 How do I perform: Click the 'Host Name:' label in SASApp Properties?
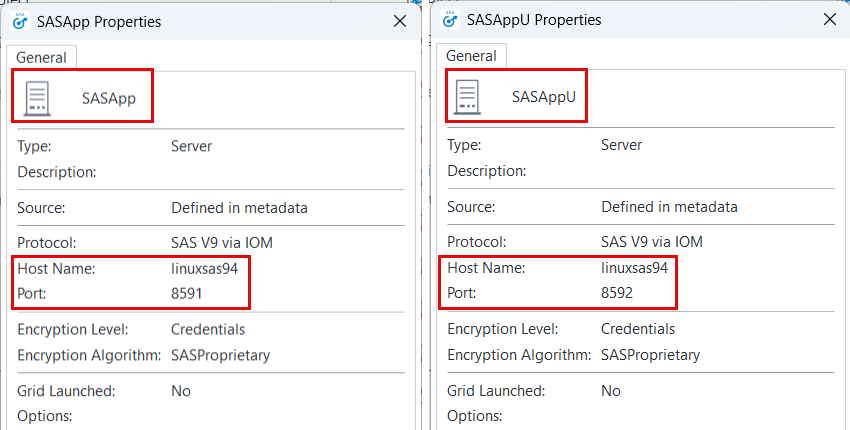coord(56,268)
